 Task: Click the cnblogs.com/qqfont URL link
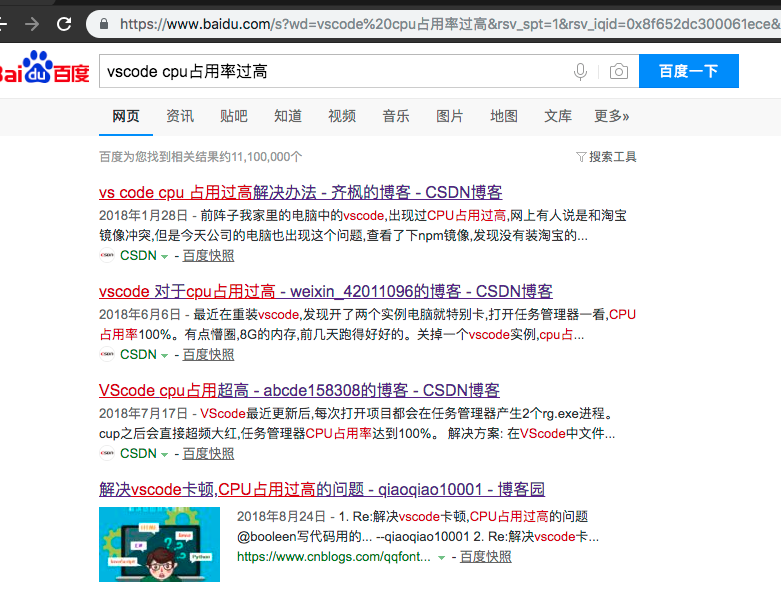tap(334, 557)
